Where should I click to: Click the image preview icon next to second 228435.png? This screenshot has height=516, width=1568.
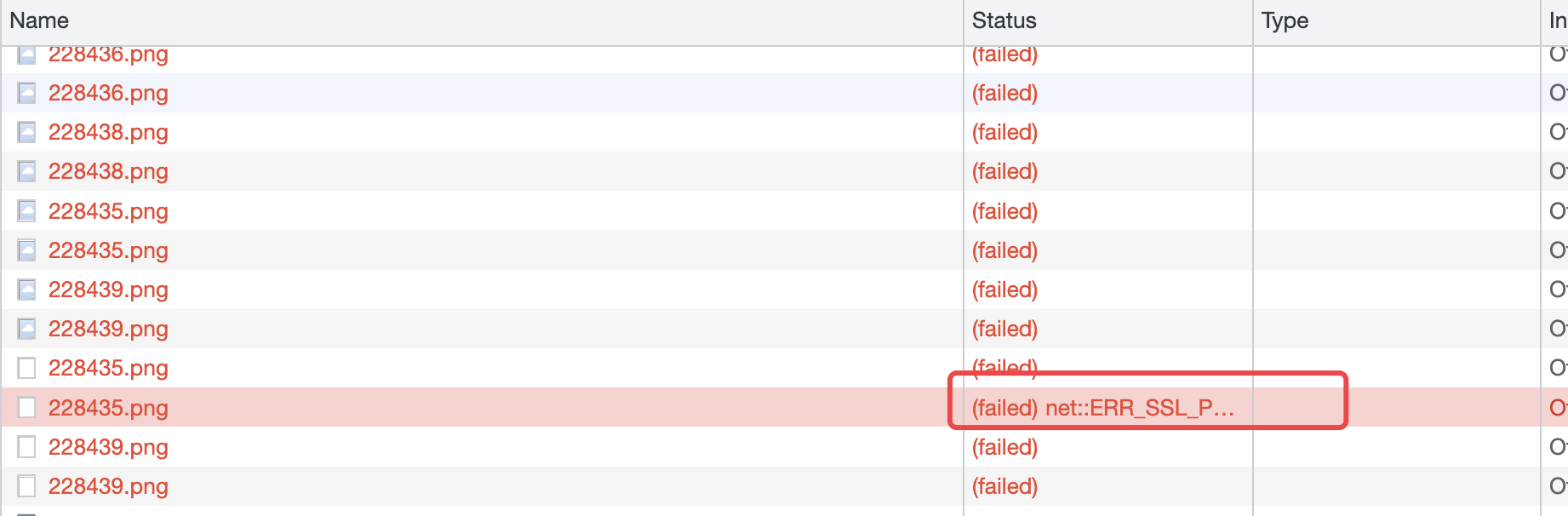click(27, 249)
